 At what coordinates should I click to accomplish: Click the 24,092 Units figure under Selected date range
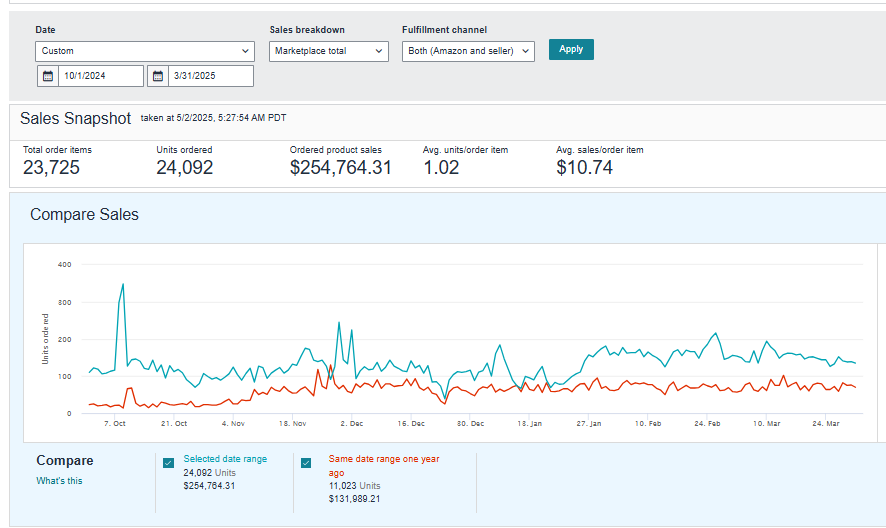(x=209, y=473)
